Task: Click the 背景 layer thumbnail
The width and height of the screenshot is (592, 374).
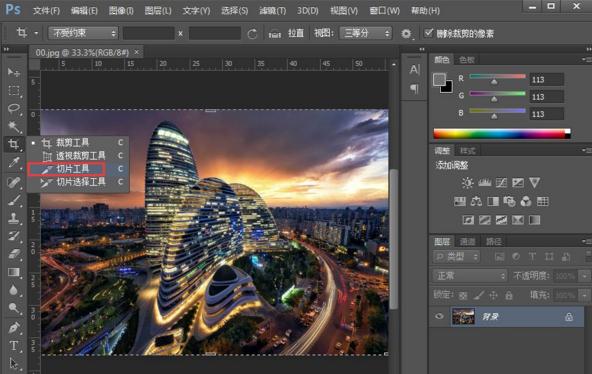Action: click(463, 316)
